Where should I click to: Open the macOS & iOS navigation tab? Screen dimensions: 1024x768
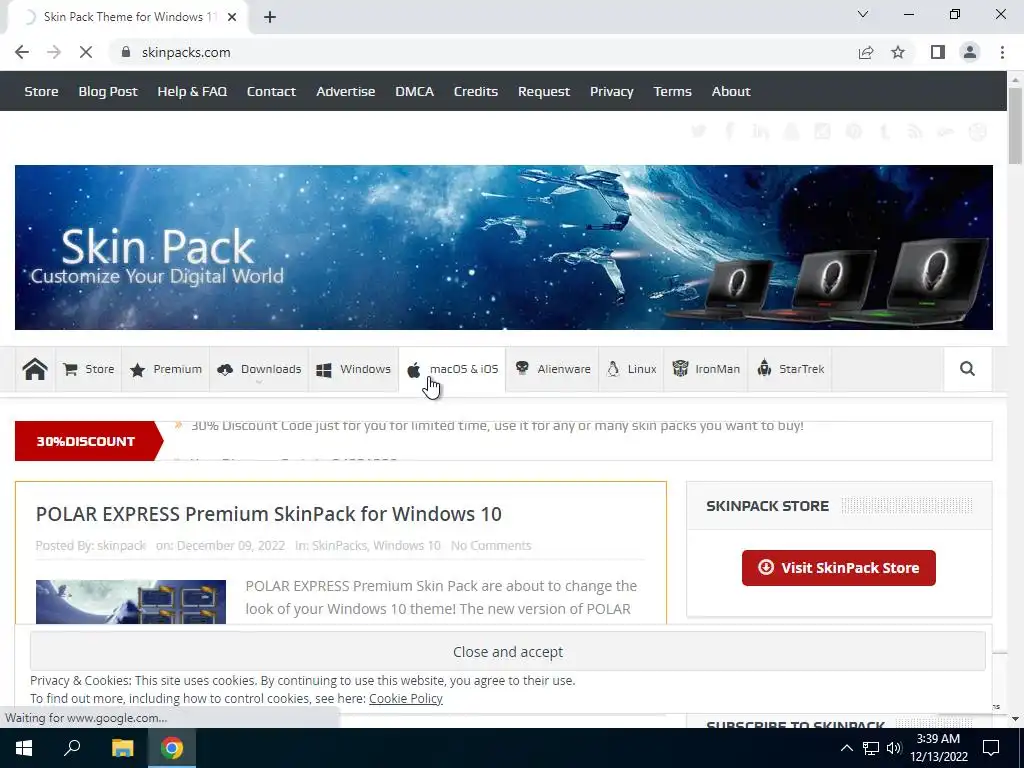[x=453, y=370]
